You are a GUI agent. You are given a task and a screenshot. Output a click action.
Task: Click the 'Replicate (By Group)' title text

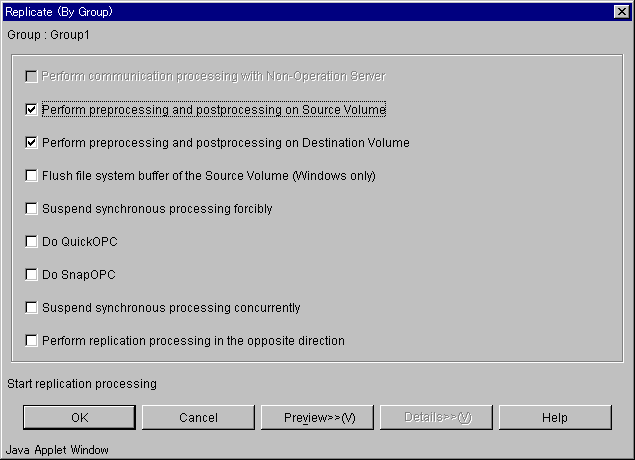click(x=59, y=12)
